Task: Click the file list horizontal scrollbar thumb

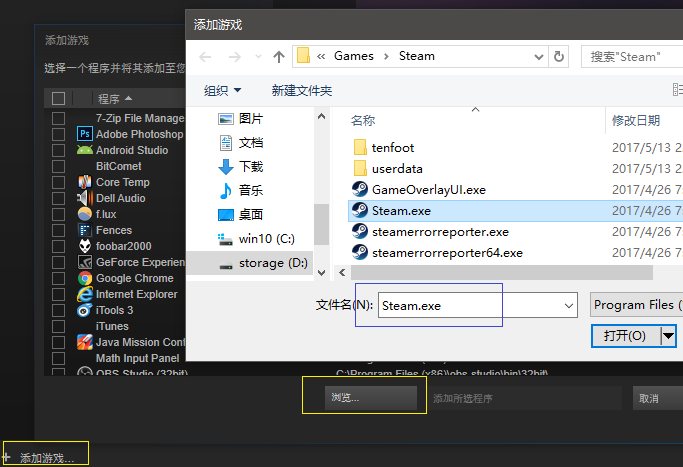Action: click(502, 273)
